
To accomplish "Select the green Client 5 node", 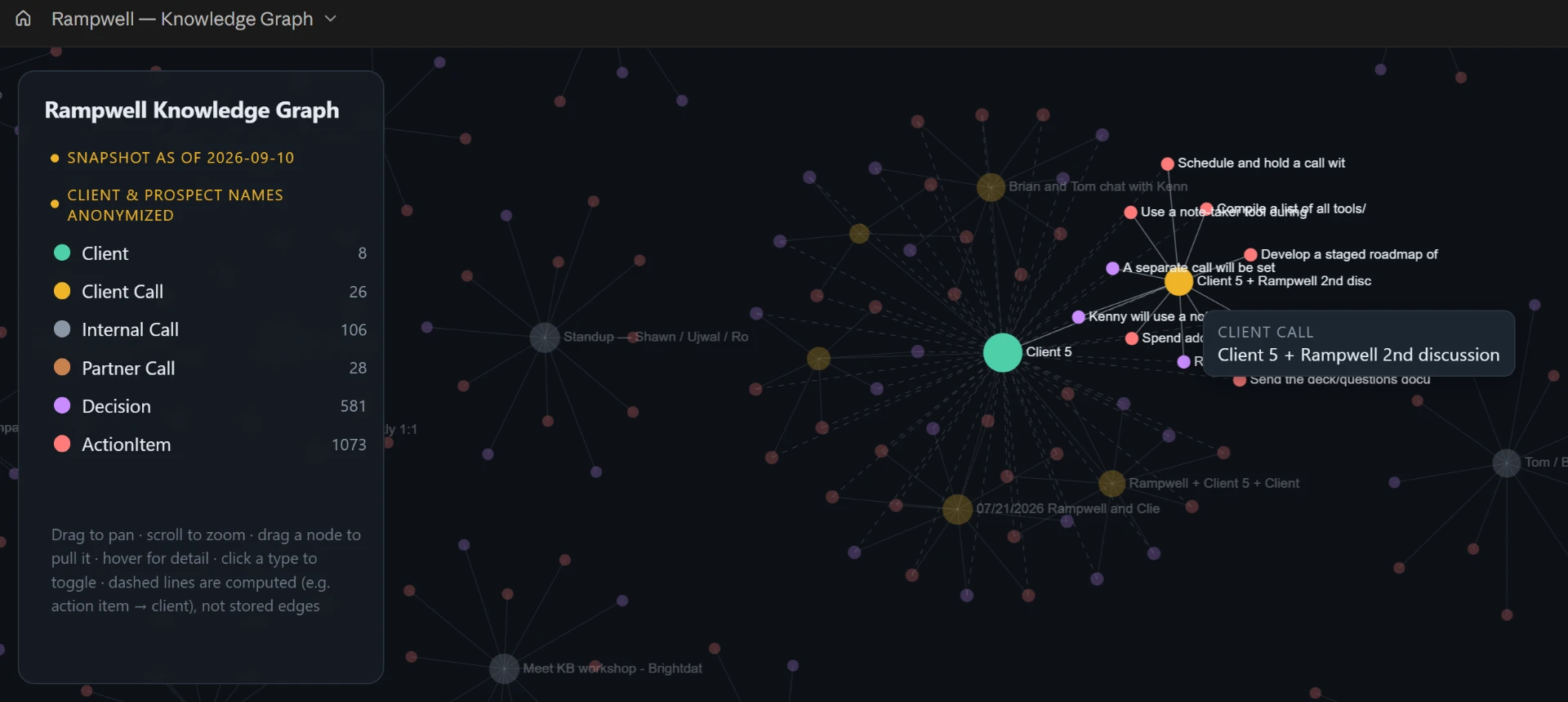I will 1002,352.
